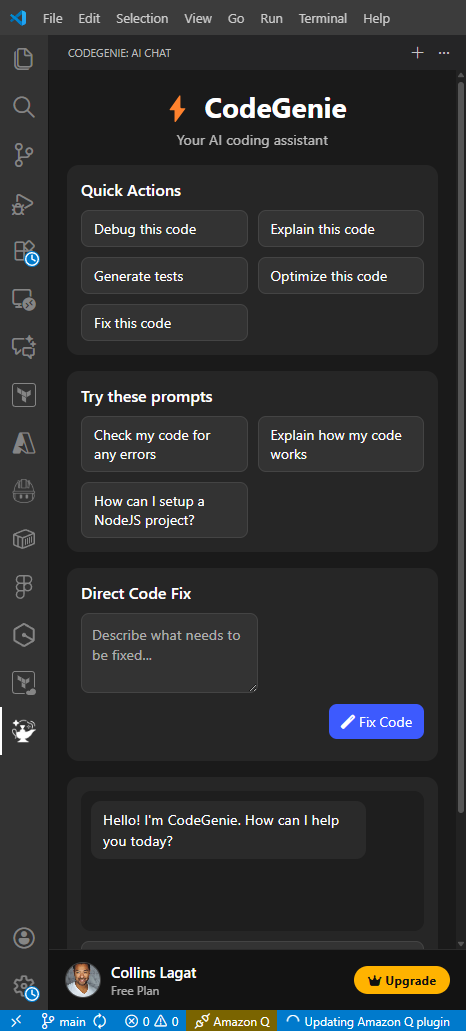Screen dimensions: 466x1031
Task: Click the Explain this code quick action
Action: (340, 229)
